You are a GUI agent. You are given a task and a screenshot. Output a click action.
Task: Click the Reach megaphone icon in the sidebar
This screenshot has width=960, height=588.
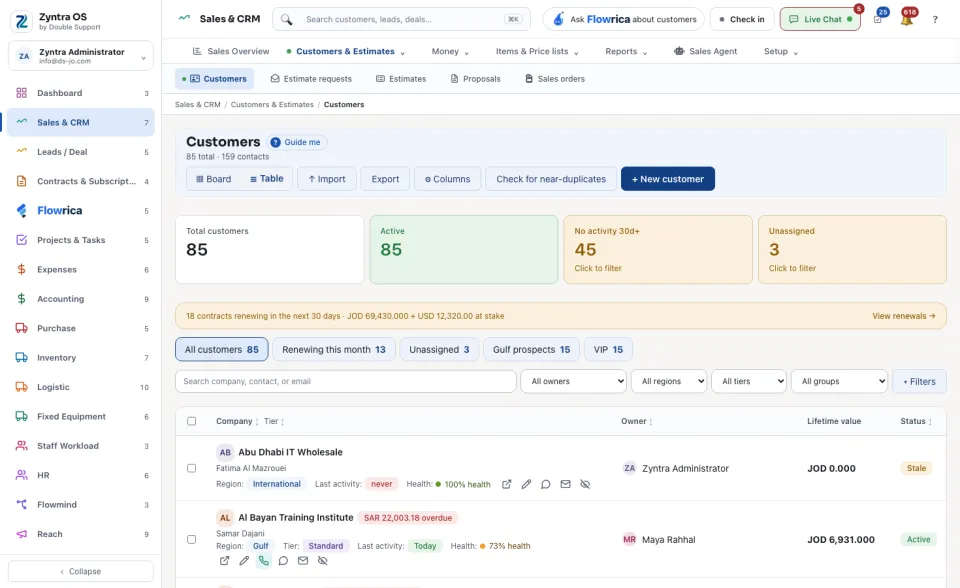[21, 534]
